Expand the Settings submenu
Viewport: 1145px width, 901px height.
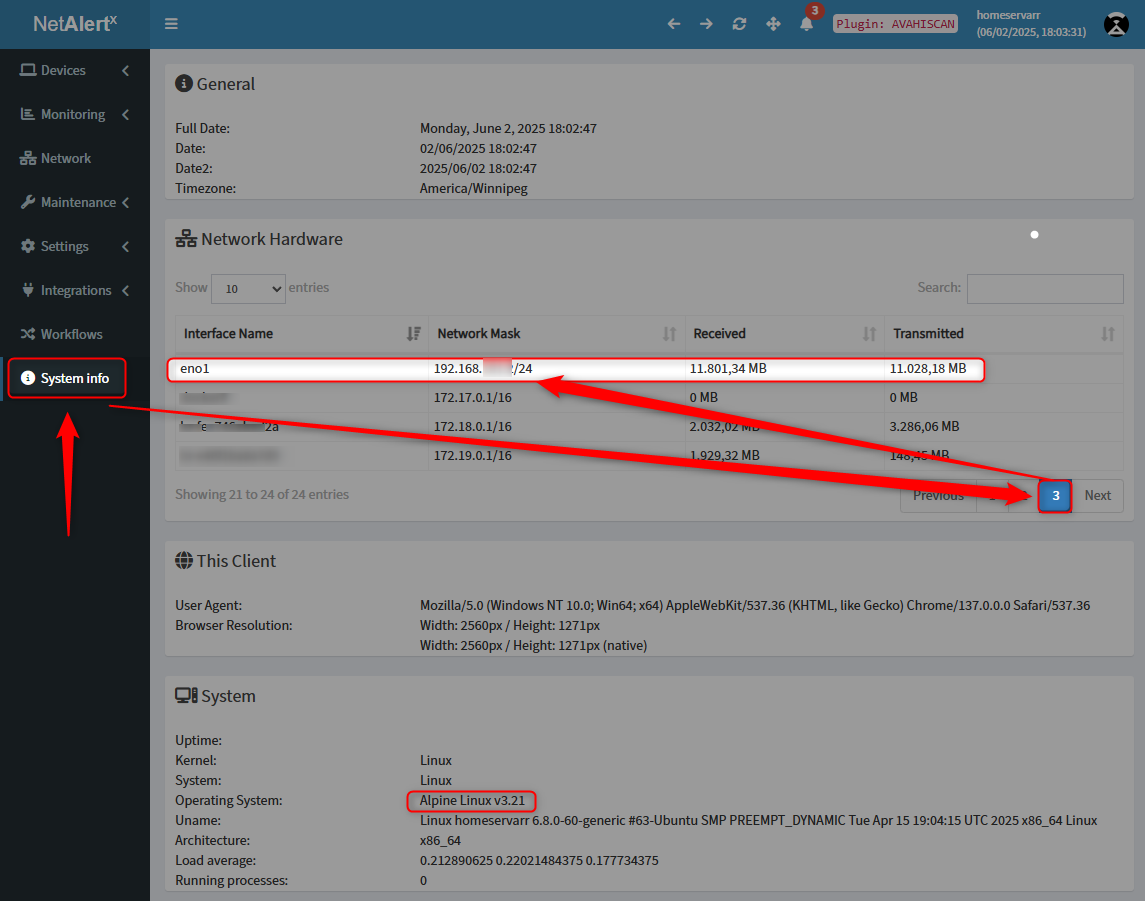click(x=63, y=246)
